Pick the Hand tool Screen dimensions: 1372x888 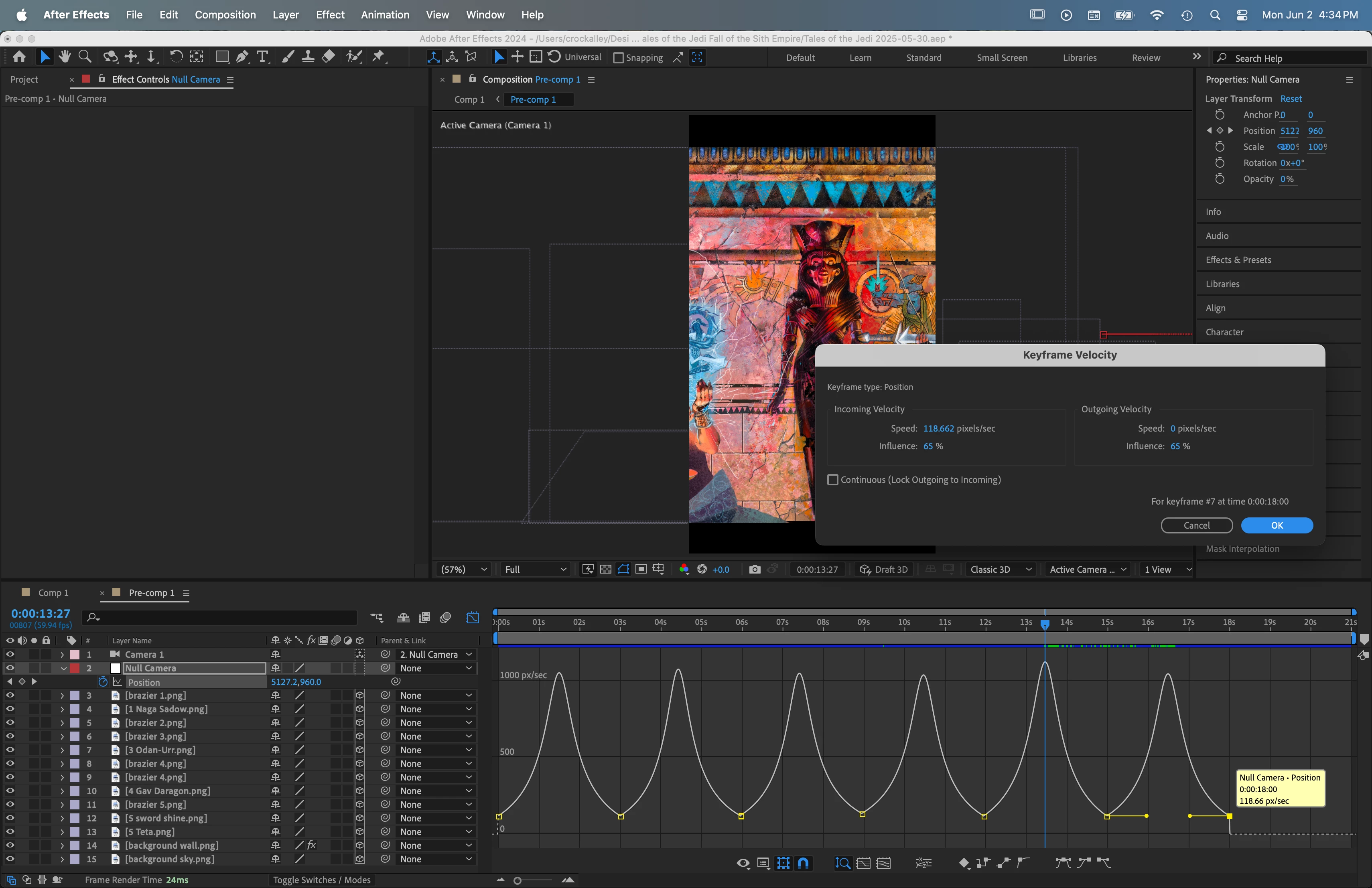point(65,57)
